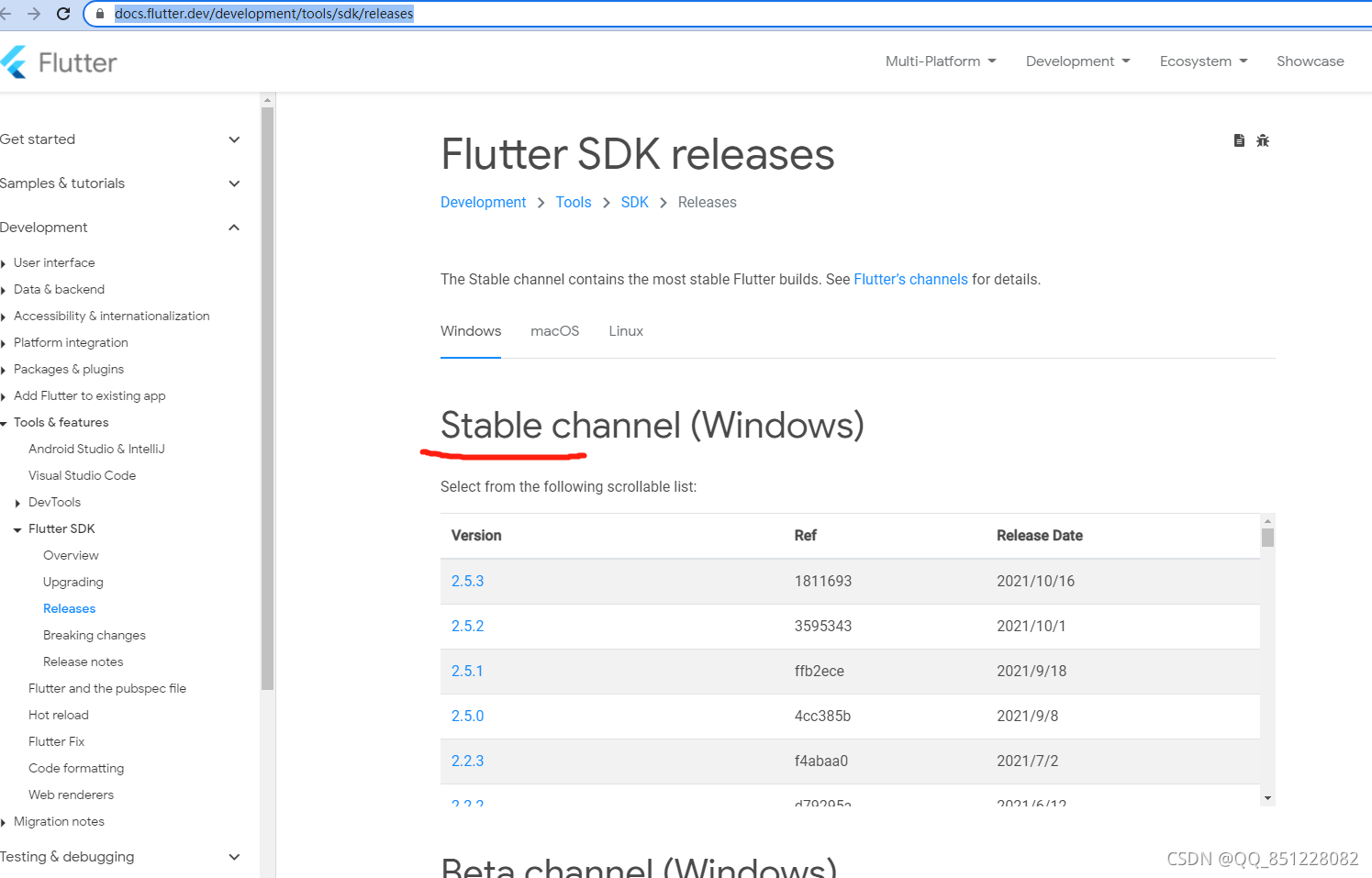
Task: Click the ffb2ece ref cell
Action: pos(819,672)
